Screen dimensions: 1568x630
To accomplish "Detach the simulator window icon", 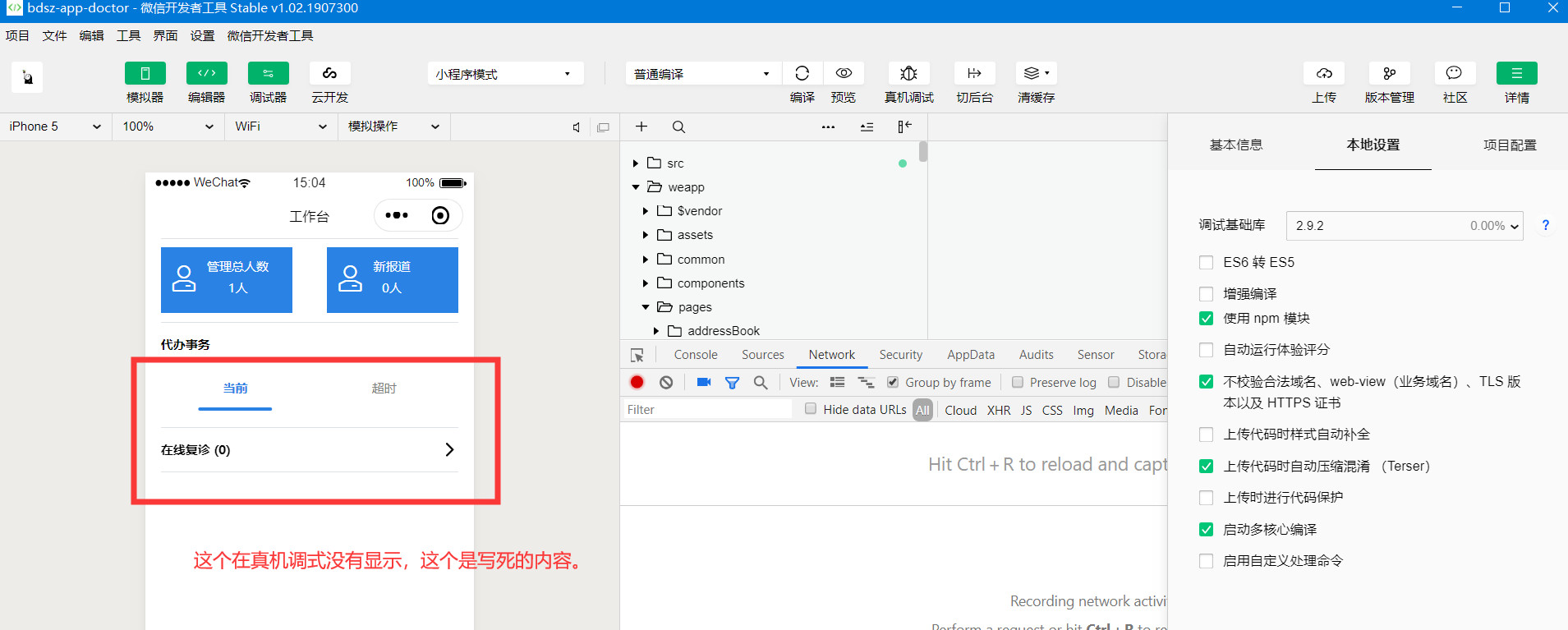I will point(604,127).
